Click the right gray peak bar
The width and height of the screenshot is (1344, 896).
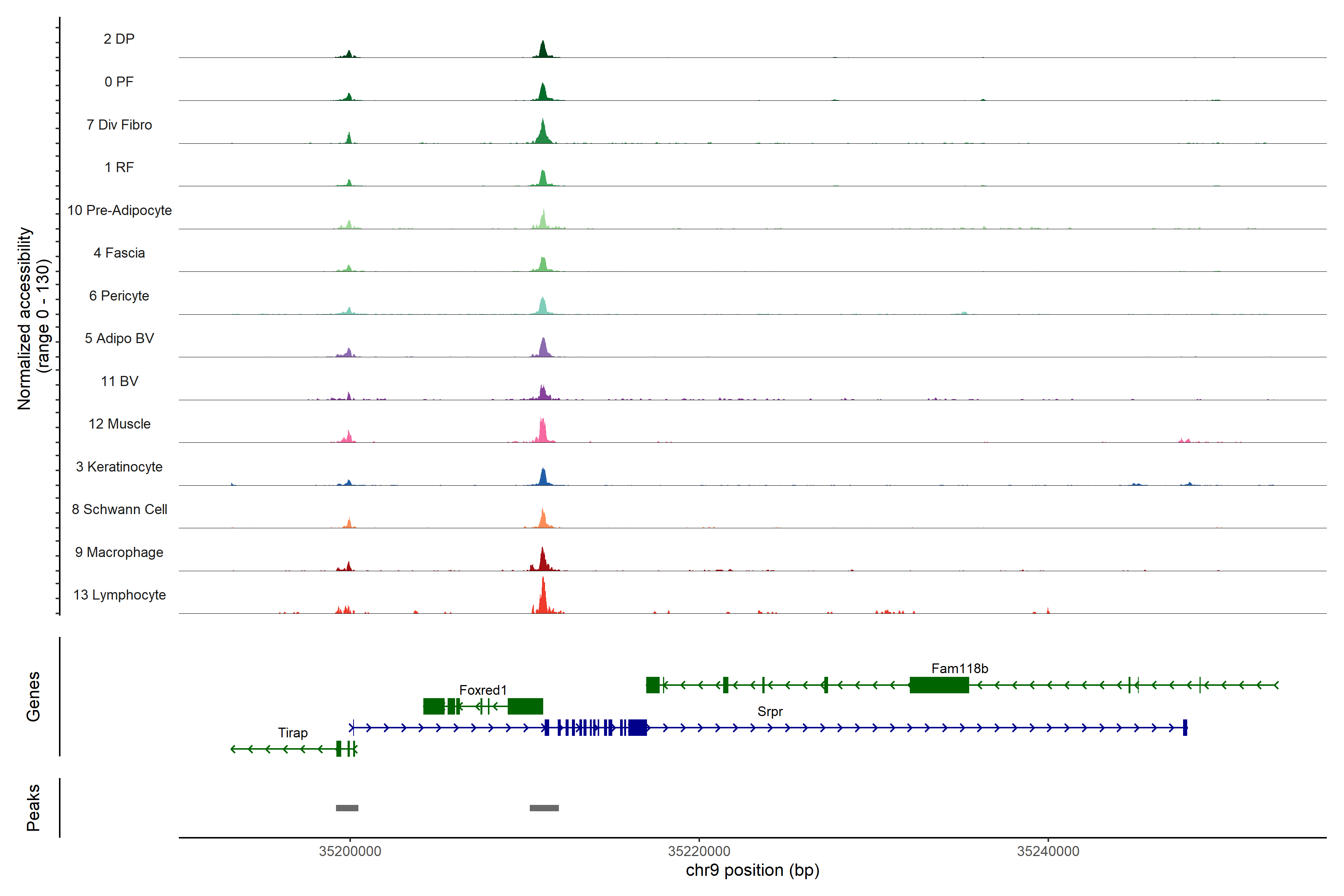point(544,808)
